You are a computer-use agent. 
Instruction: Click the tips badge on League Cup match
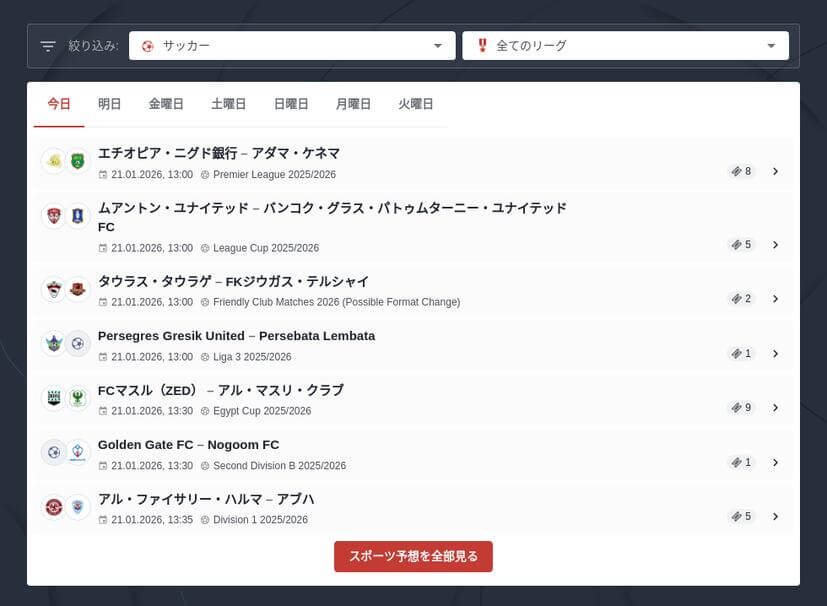pyautogui.click(x=741, y=245)
